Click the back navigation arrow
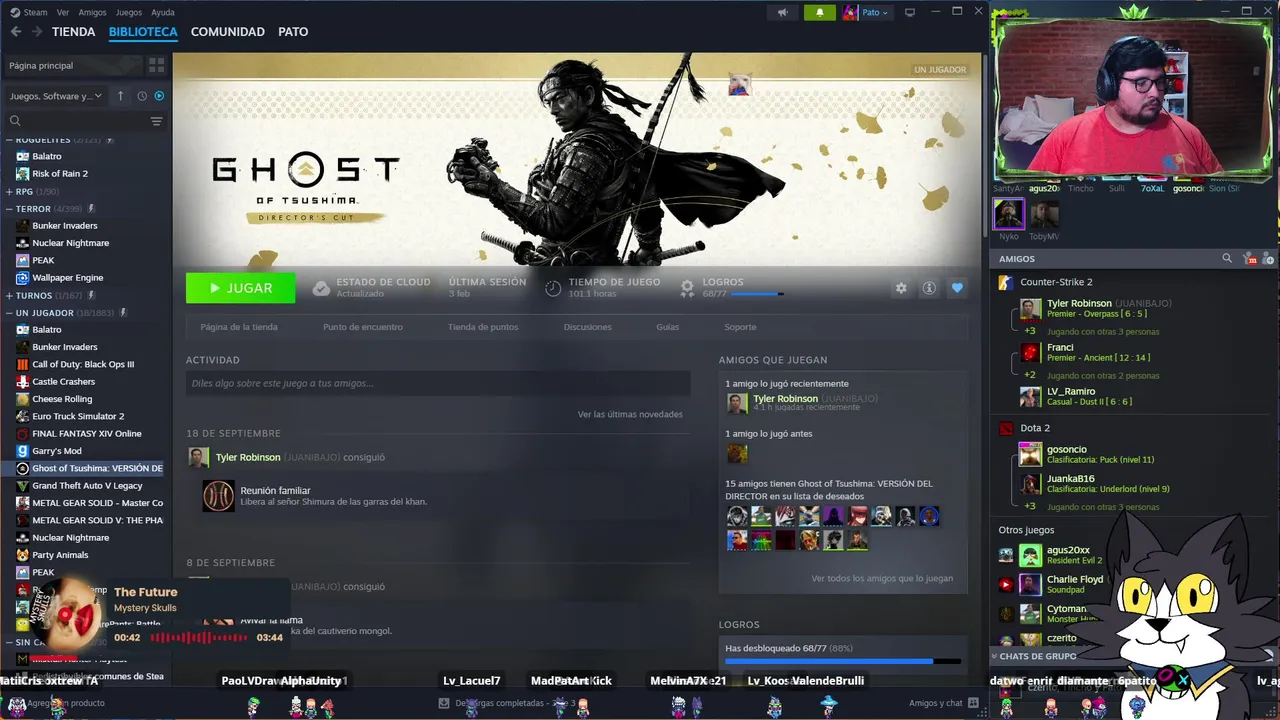The height and width of the screenshot is (720, 1280). 15,32
